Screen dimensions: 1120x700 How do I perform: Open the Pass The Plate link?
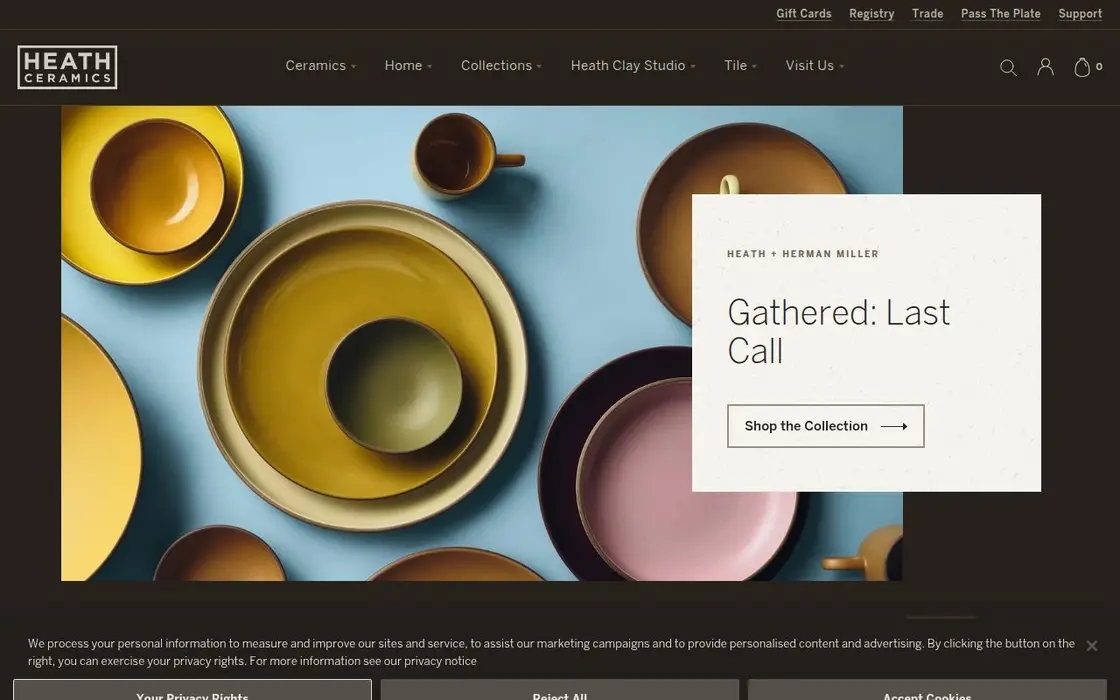pyautogui.click(x=1000, y=14)
